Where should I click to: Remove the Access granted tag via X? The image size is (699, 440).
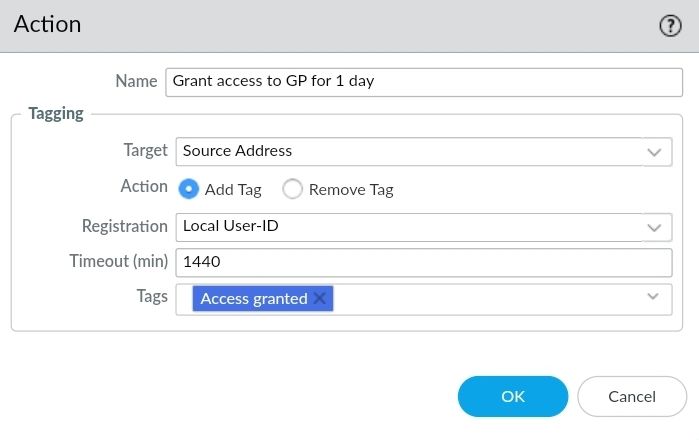pos(320,298)
